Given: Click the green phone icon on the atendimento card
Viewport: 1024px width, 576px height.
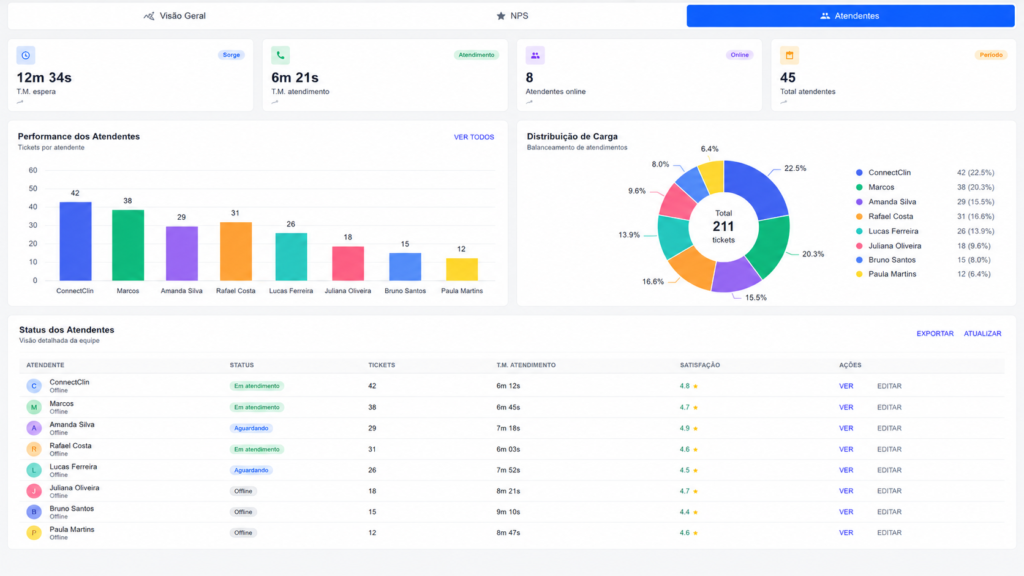Looking at the screenshot, I should (x=280, y=56).
